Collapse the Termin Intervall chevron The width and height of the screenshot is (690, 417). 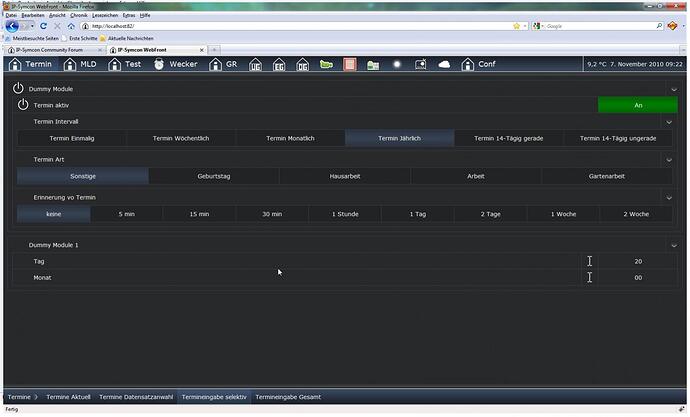[x=669, y=122]
